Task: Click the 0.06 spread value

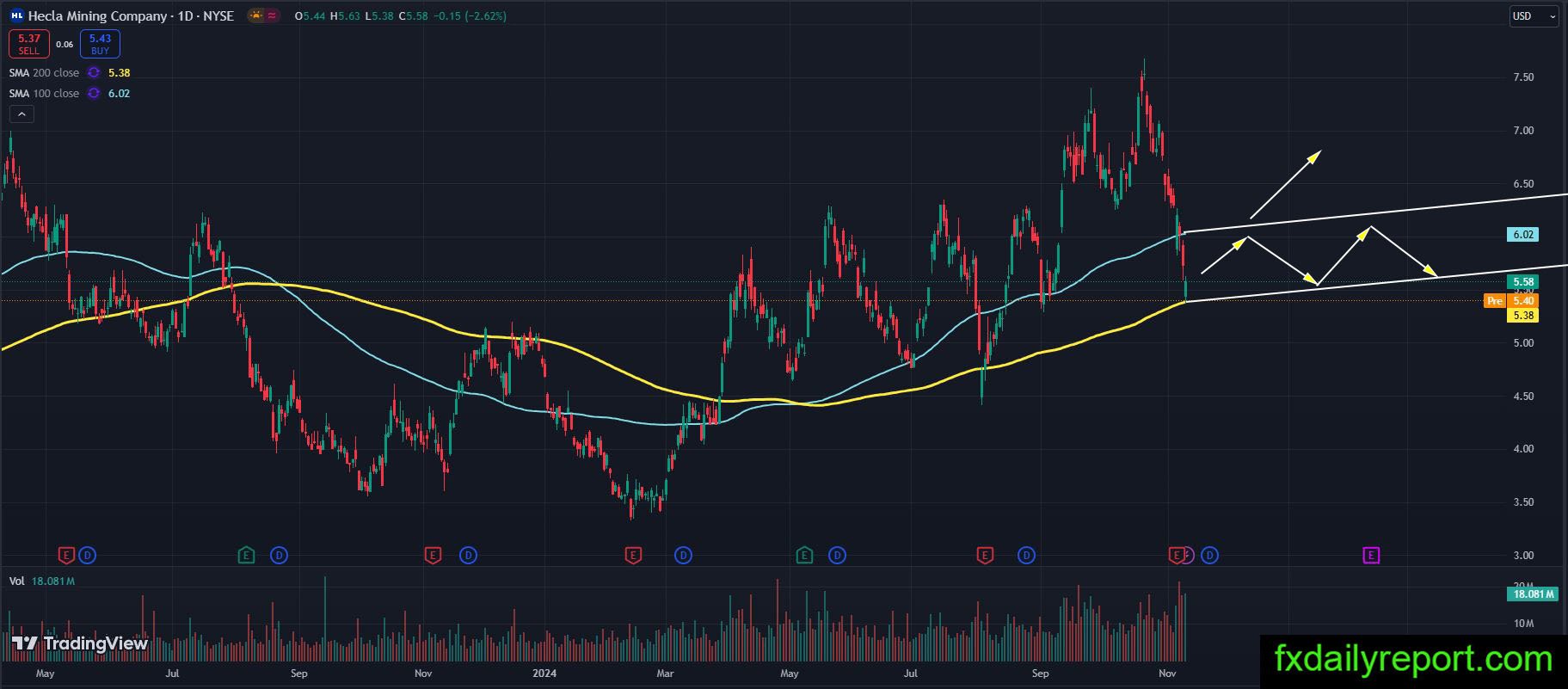Action: tap(65, 44)
